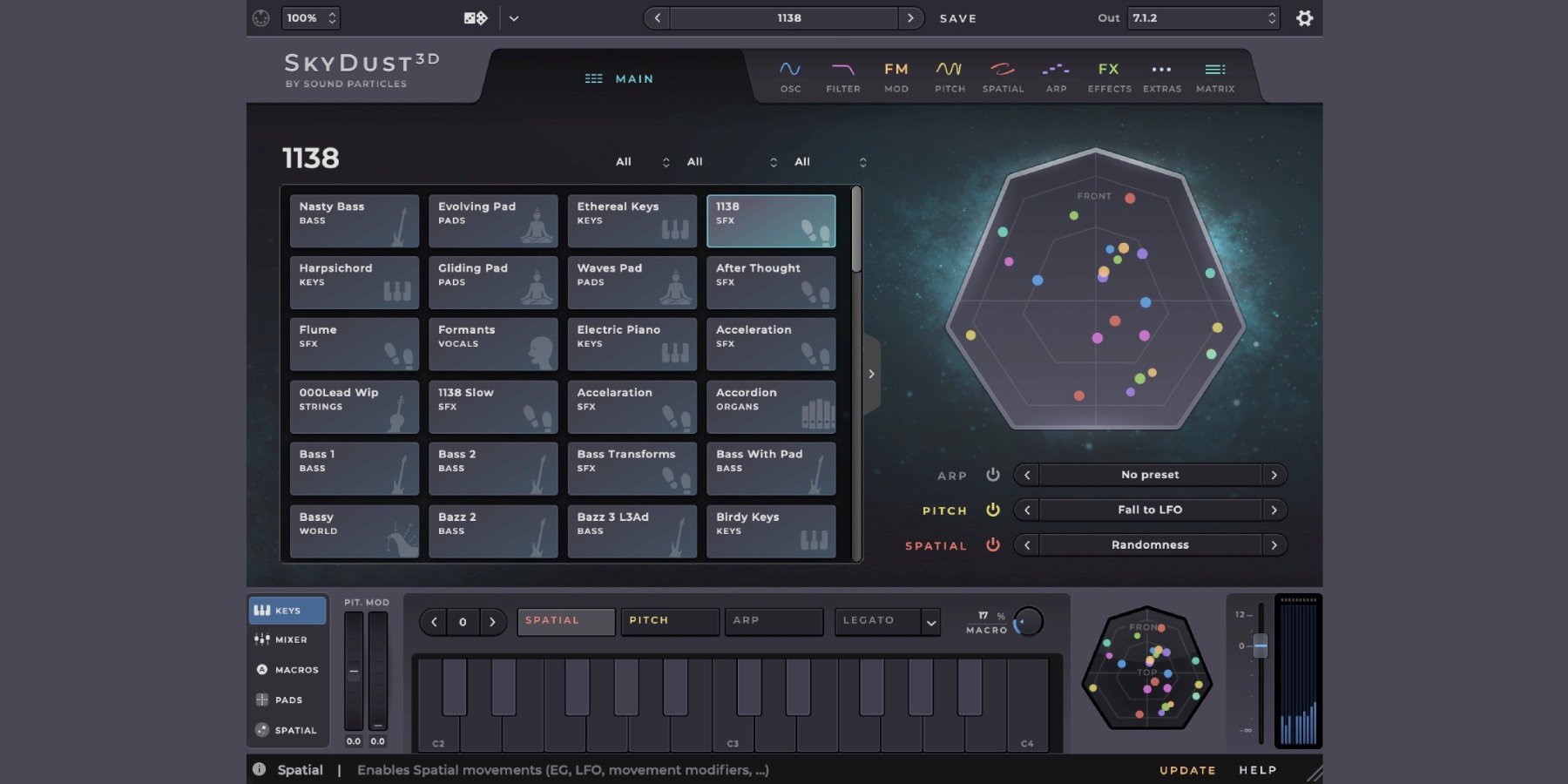The width and height of the screenshot is (1568, 784).
Task: Disable the PITCH power button
Action: (x=992, y=510)
